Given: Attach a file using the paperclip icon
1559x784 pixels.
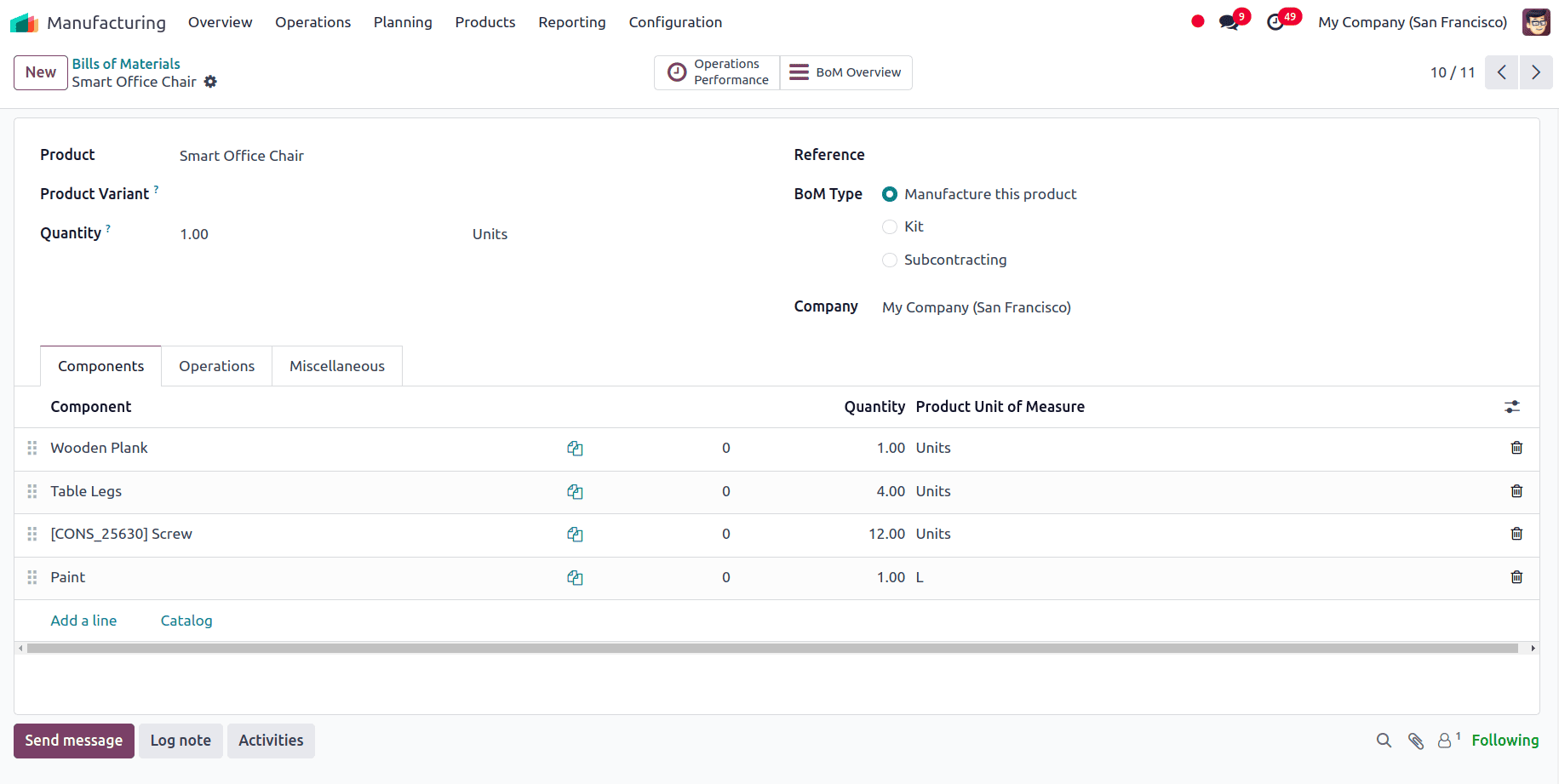Looking at the screenshot, I should (x=1416, y=741).
